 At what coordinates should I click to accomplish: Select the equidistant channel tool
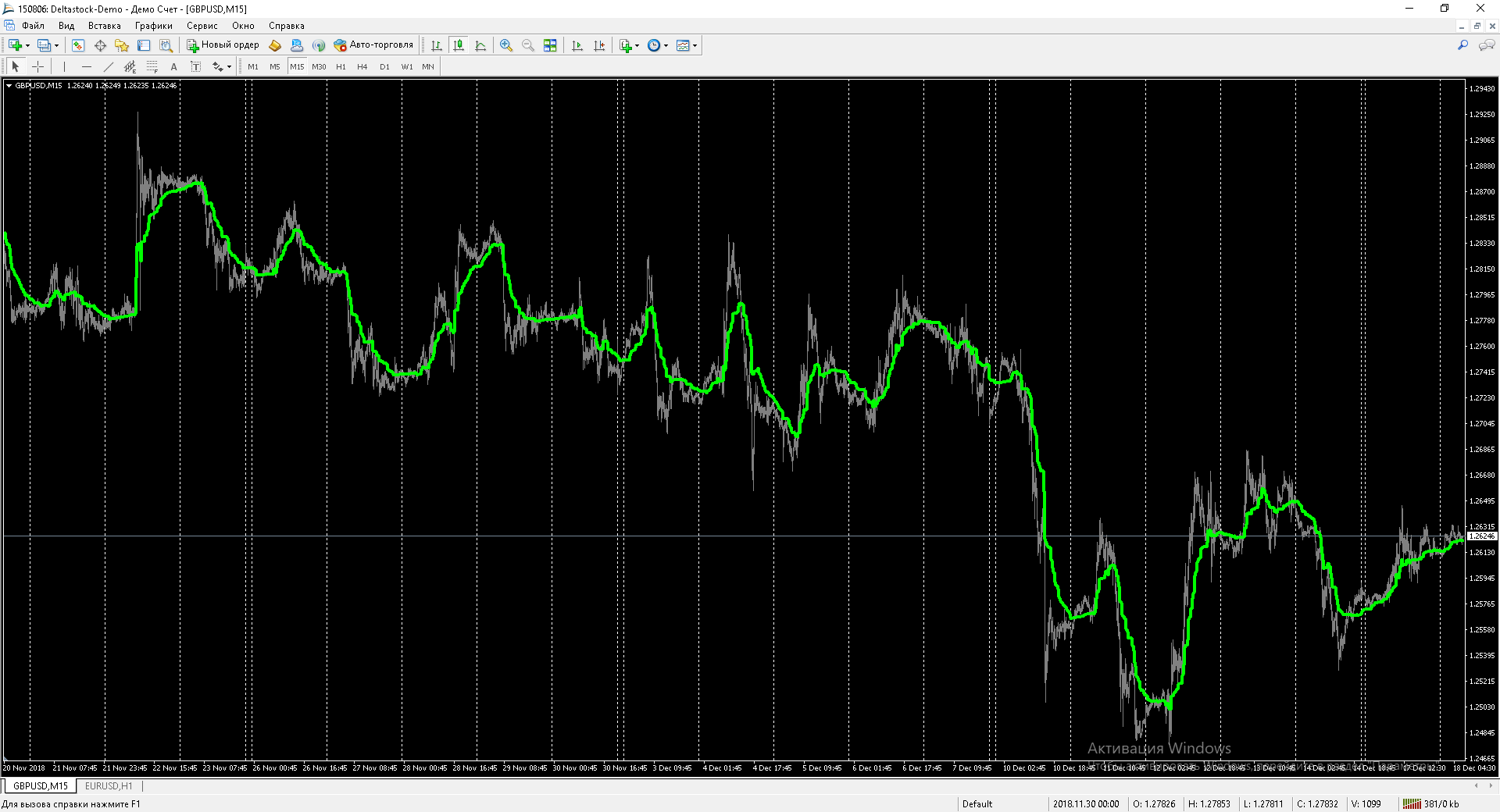[x=130, y=67]
